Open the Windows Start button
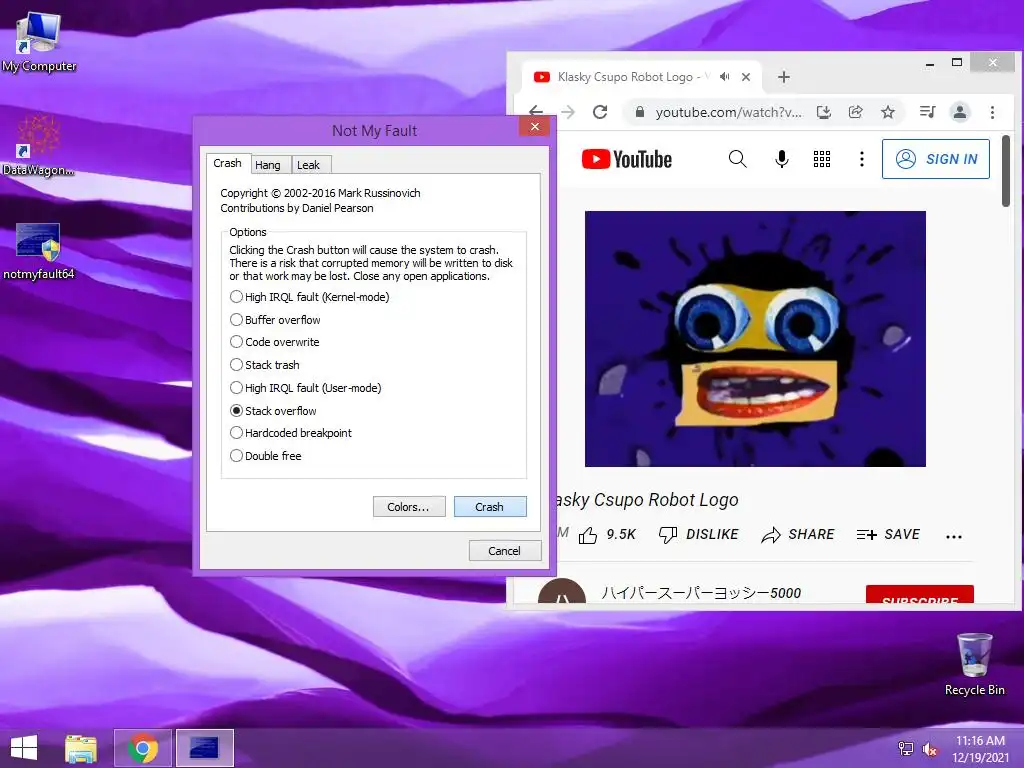The height and width of the screenshot is (768, 1024). [24, 748]
